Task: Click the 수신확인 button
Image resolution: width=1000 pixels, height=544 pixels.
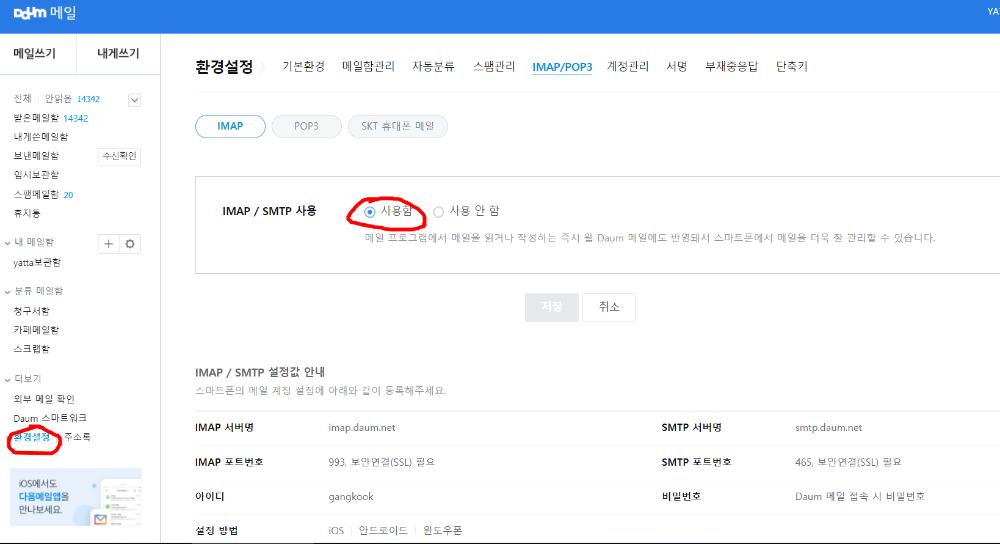Action: tap(119, 156)
